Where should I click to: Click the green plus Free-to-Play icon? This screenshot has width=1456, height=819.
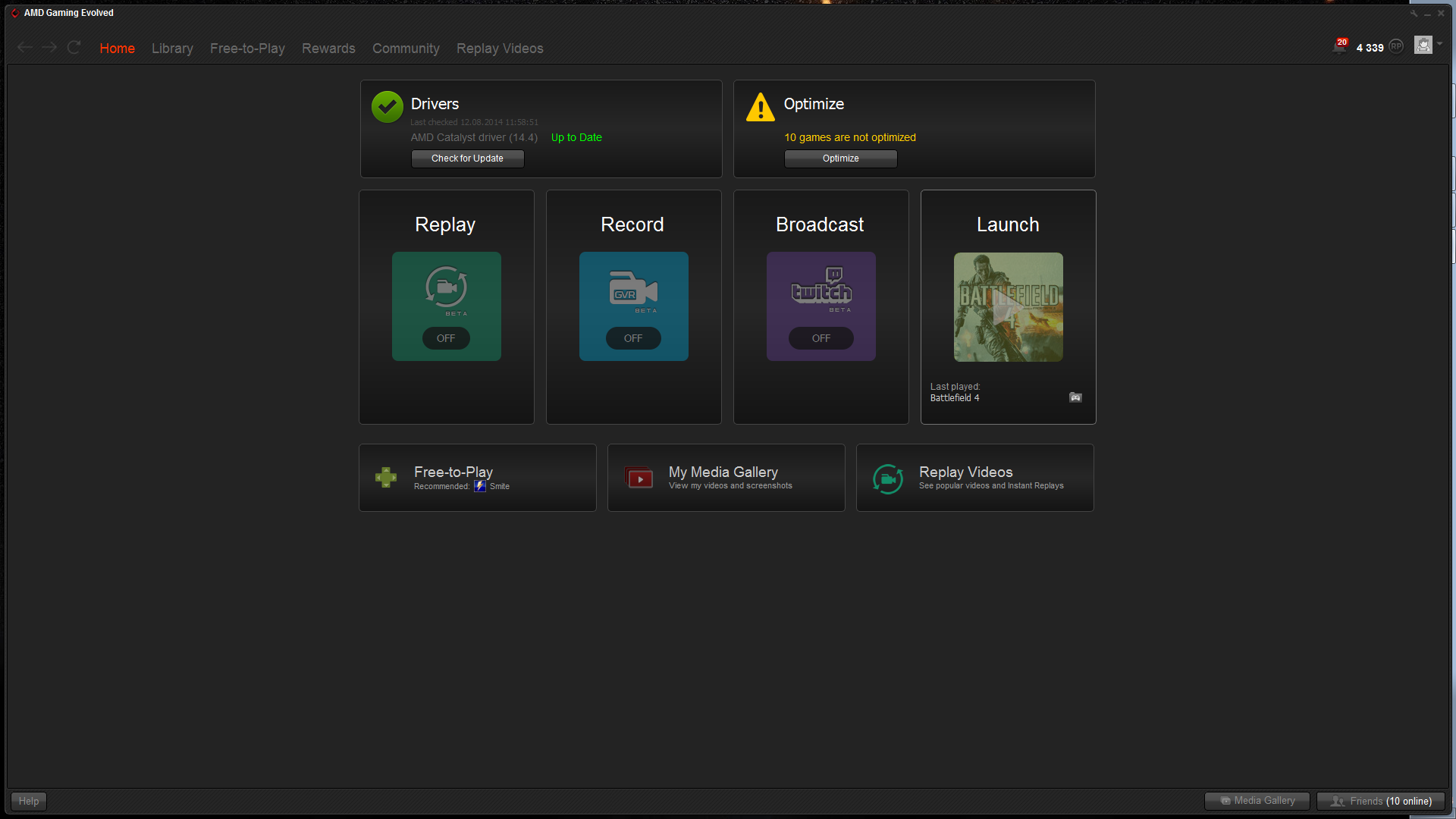pos(386,477)
